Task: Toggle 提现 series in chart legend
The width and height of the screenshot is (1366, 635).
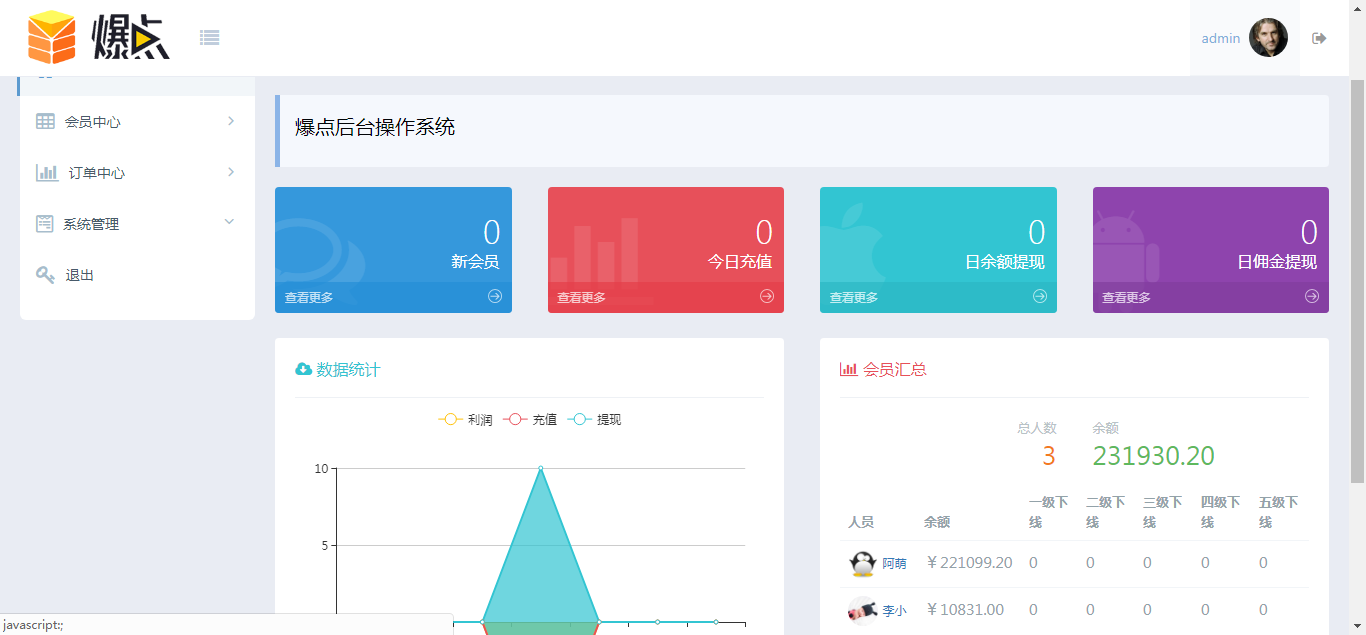Action: (x=595, y=420)
